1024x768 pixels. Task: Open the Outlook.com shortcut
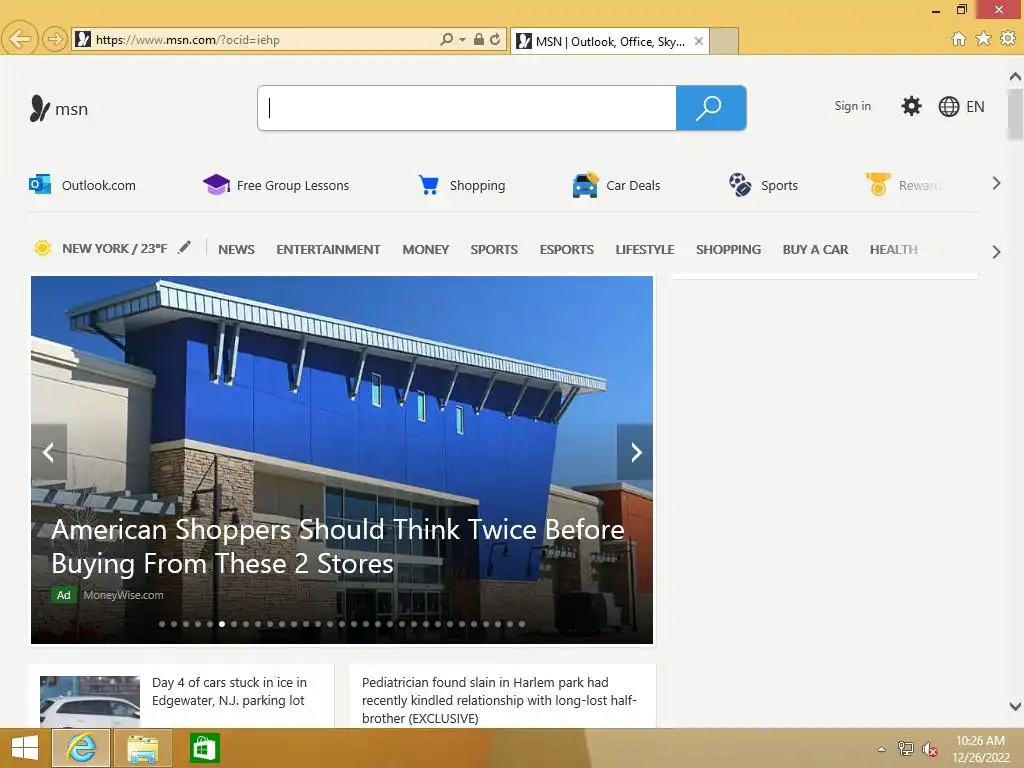point(82,185)
